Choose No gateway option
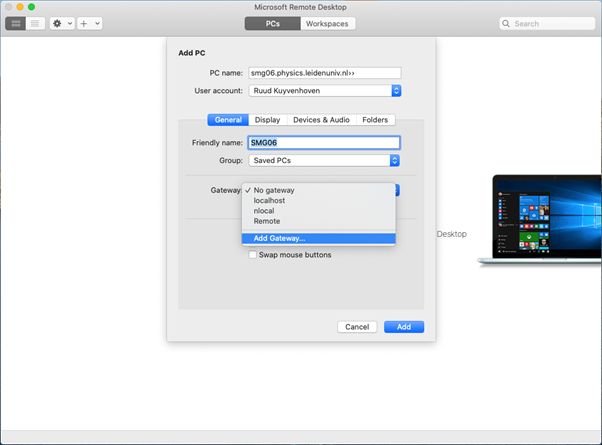602x445 pixels. coord(274,190)
